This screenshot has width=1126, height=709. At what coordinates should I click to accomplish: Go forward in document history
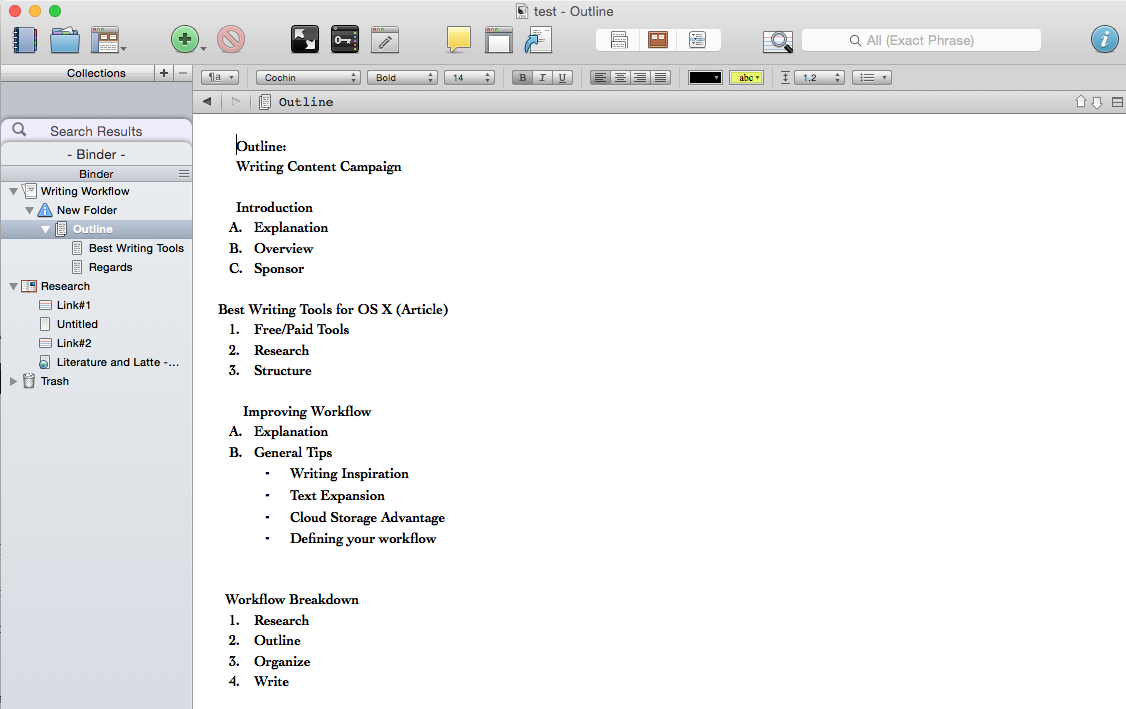coord(236,101)
